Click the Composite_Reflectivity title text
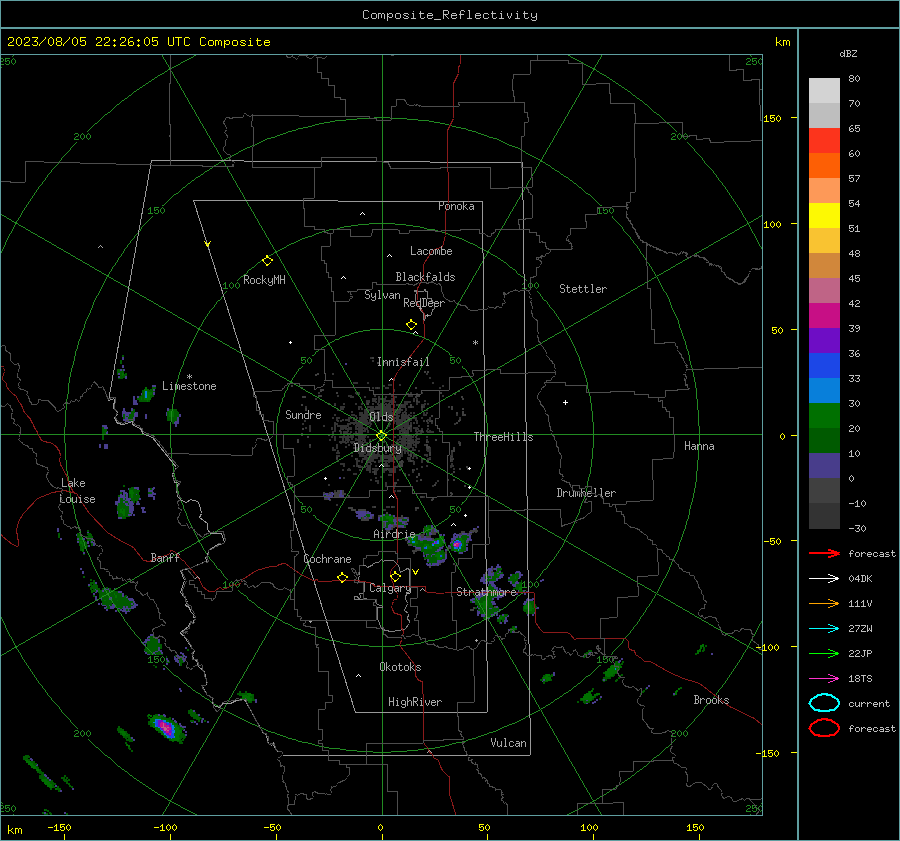The image size is (900, 841). (449, 15)
